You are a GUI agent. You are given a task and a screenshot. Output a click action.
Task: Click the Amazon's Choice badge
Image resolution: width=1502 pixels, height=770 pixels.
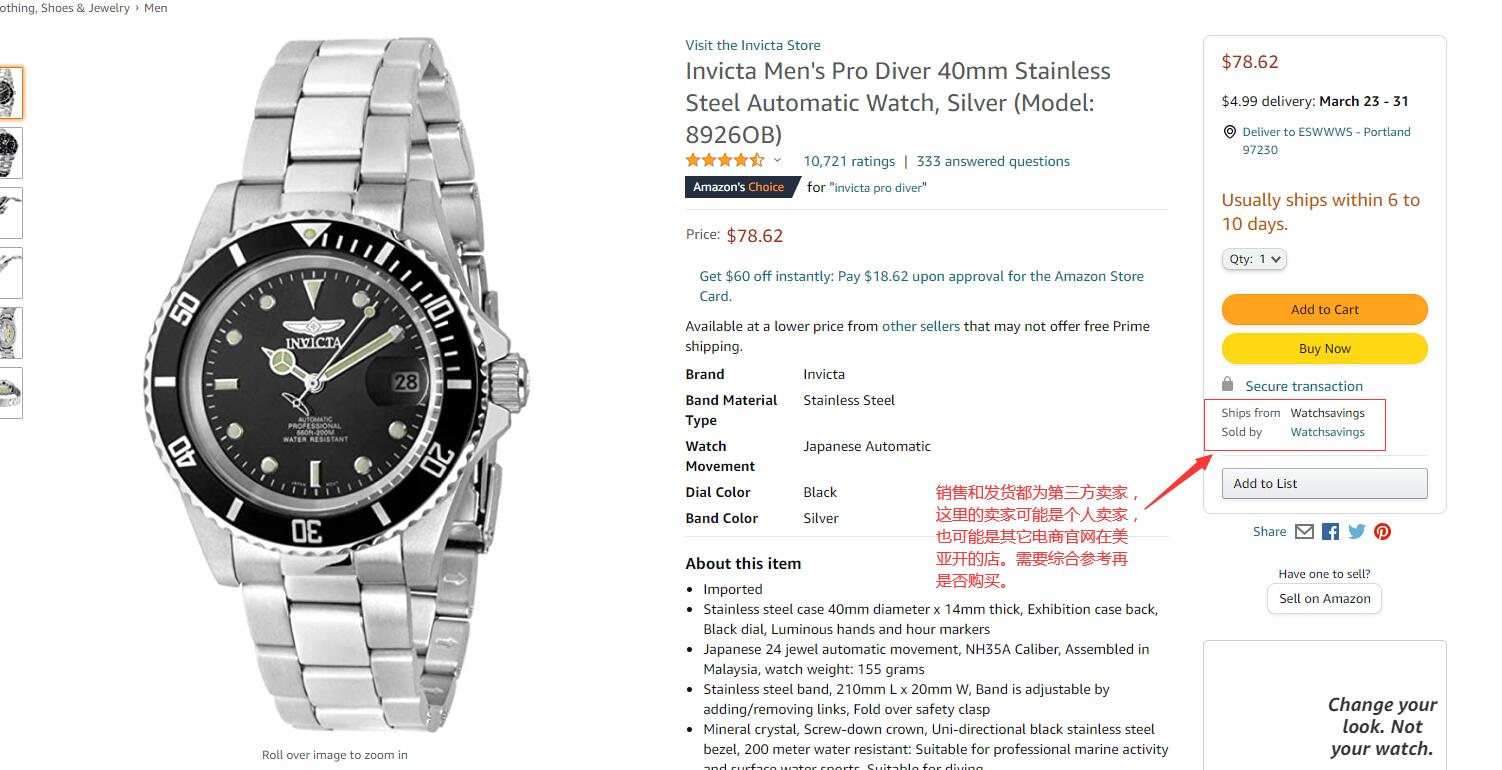click(x=740, y=187)
